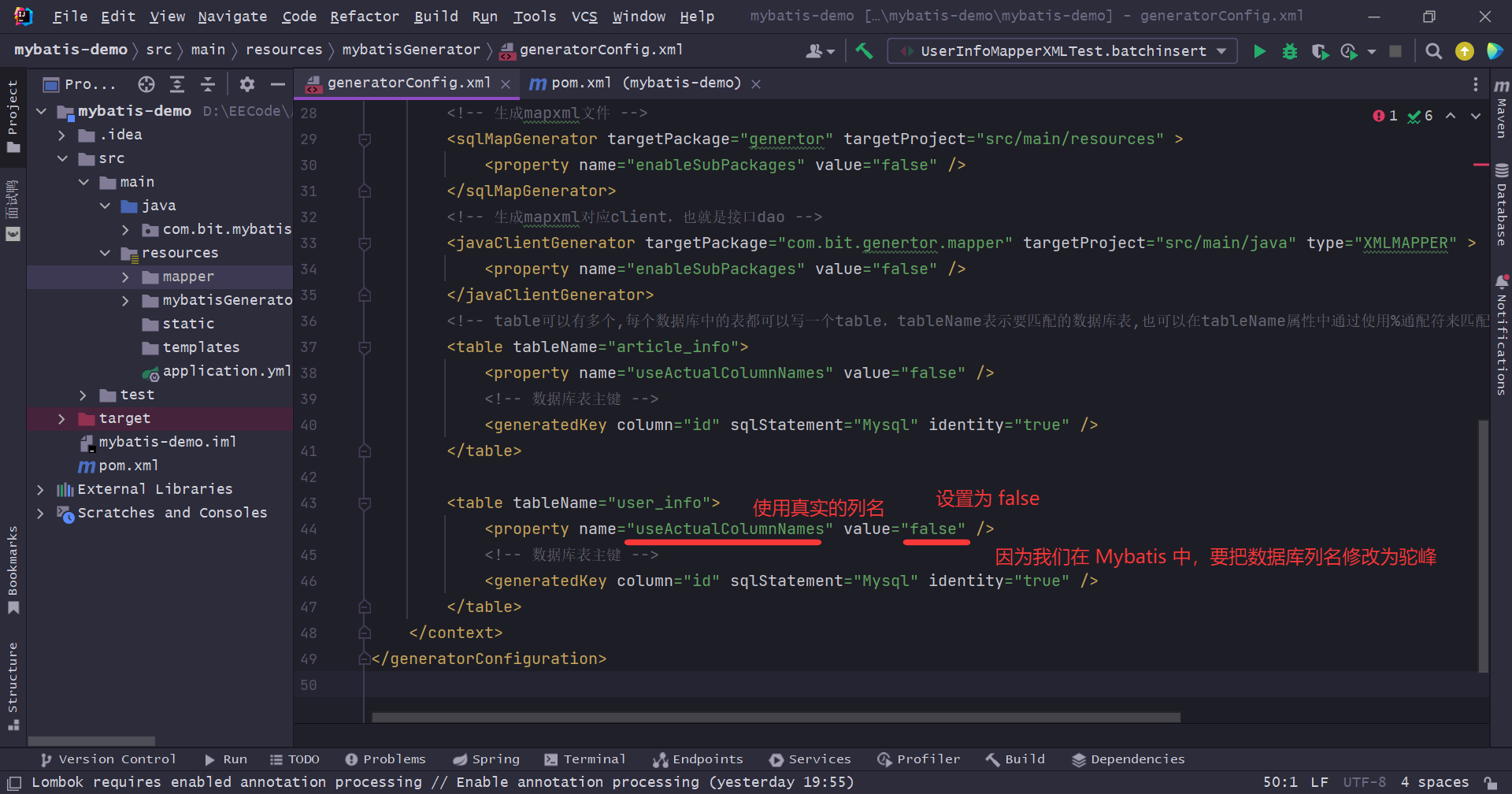Screen dimensions: 1512x794
Task: Click the Stop square icon
Action: pyautogui.click(x=1395, y=51)
